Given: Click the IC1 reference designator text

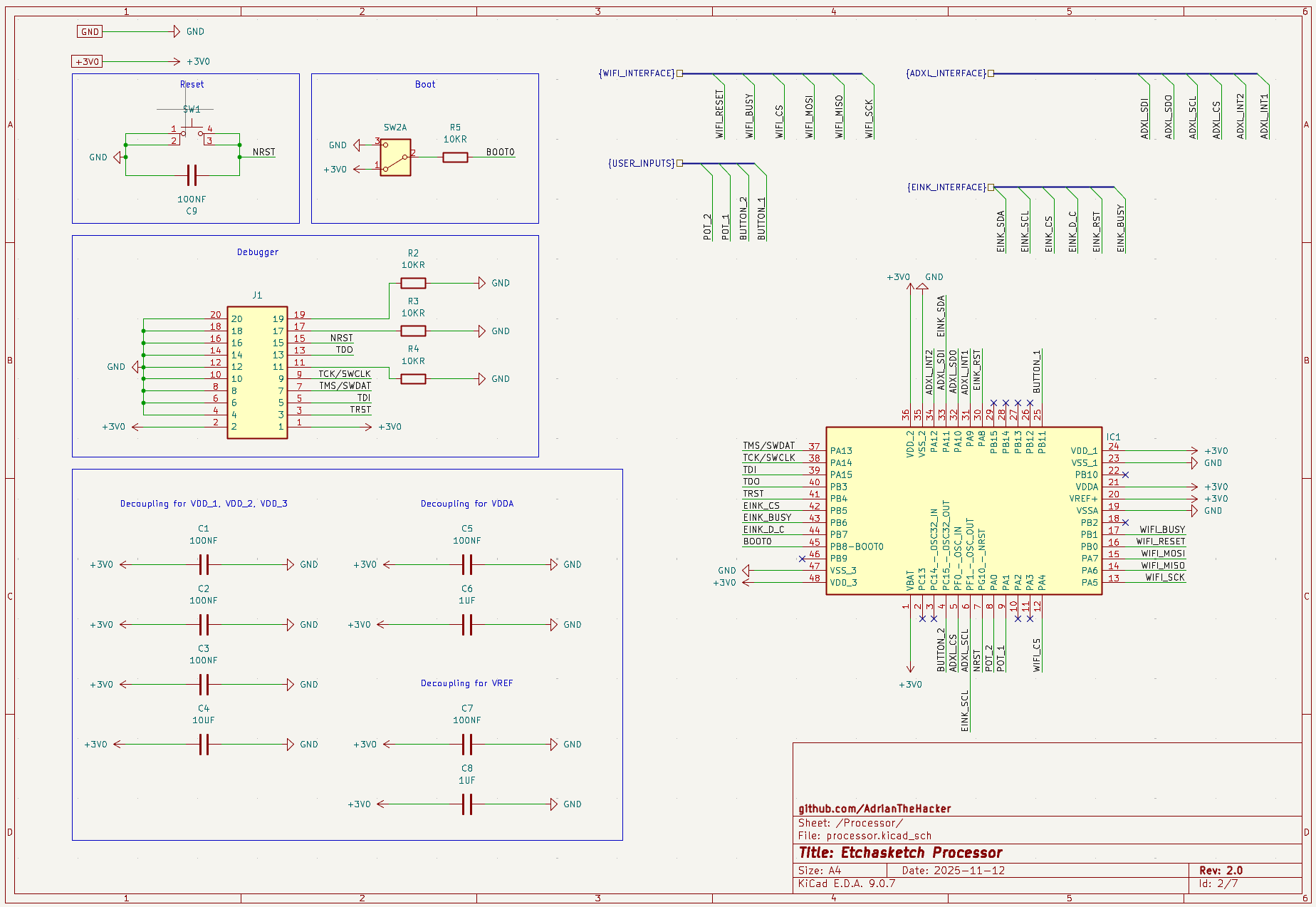Looking at the screenshot, I should (1113, 437).
